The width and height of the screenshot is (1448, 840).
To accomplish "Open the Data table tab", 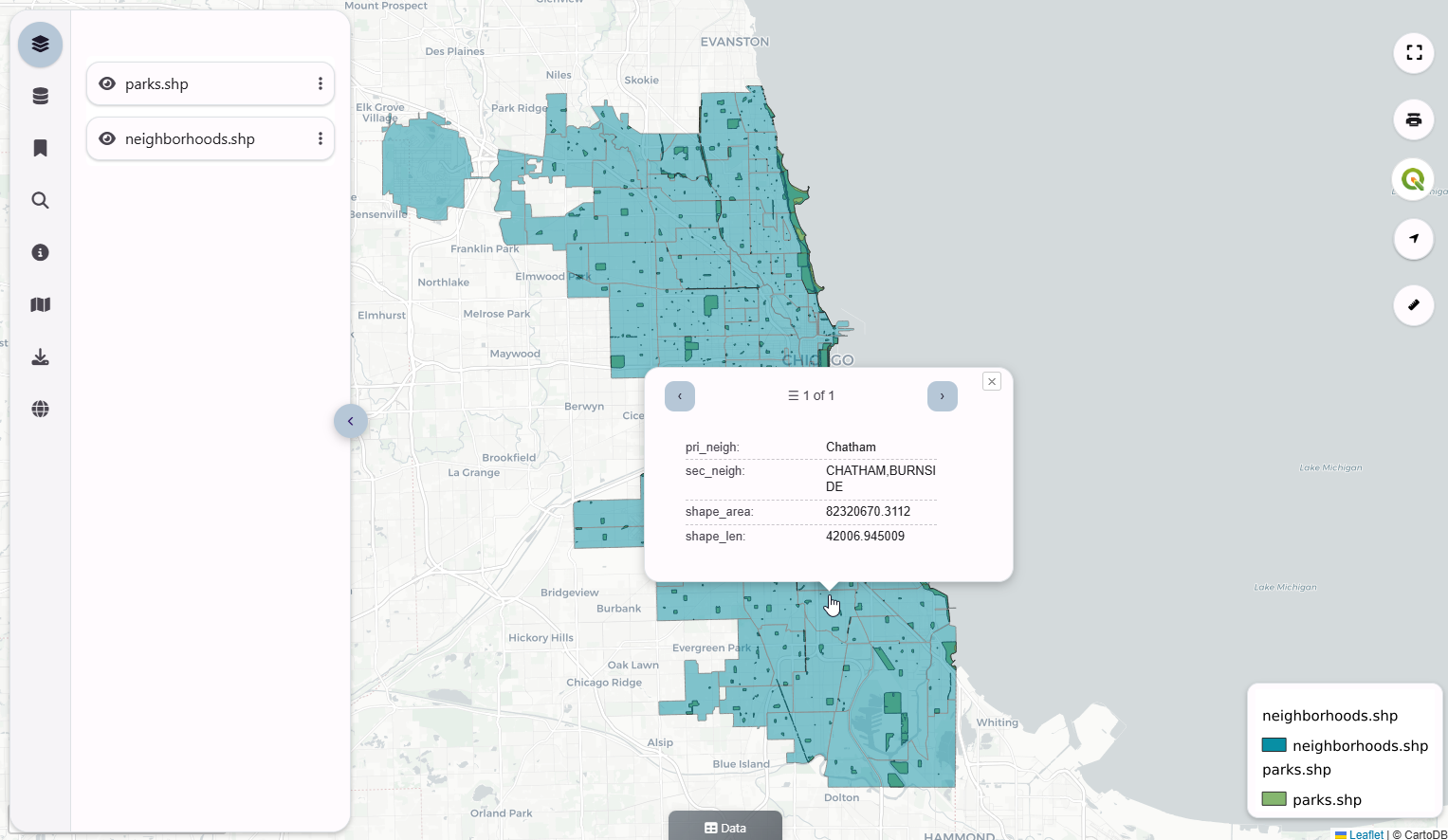I will coord(725,827).
